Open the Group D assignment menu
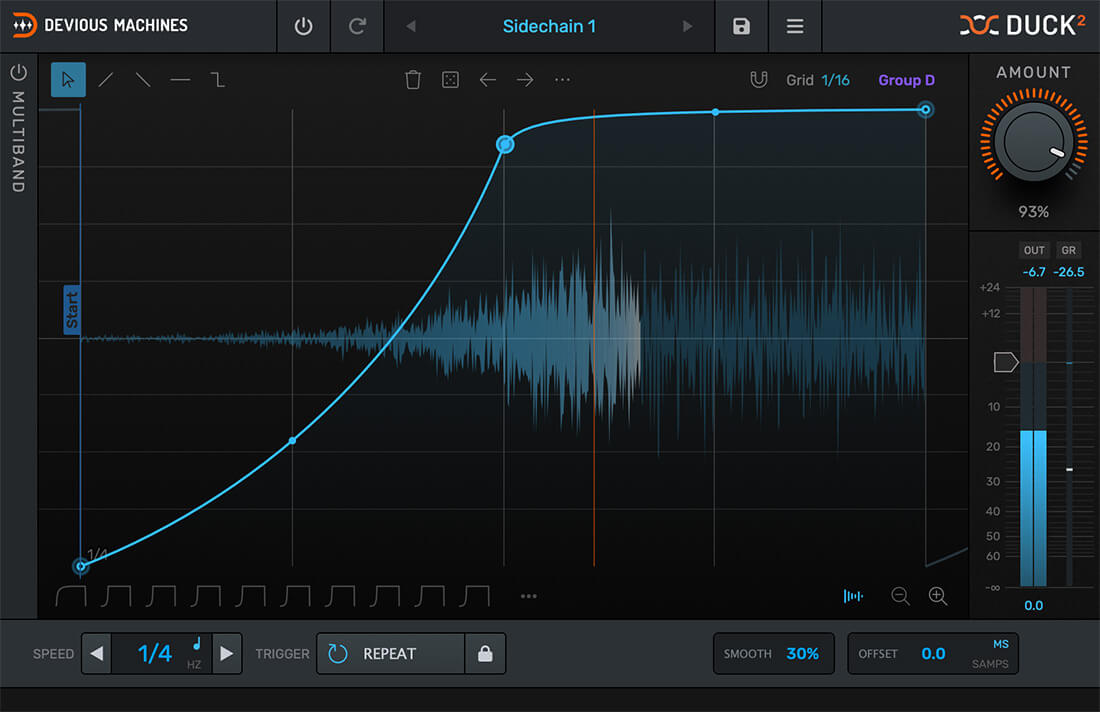 (x=906, y=79)
